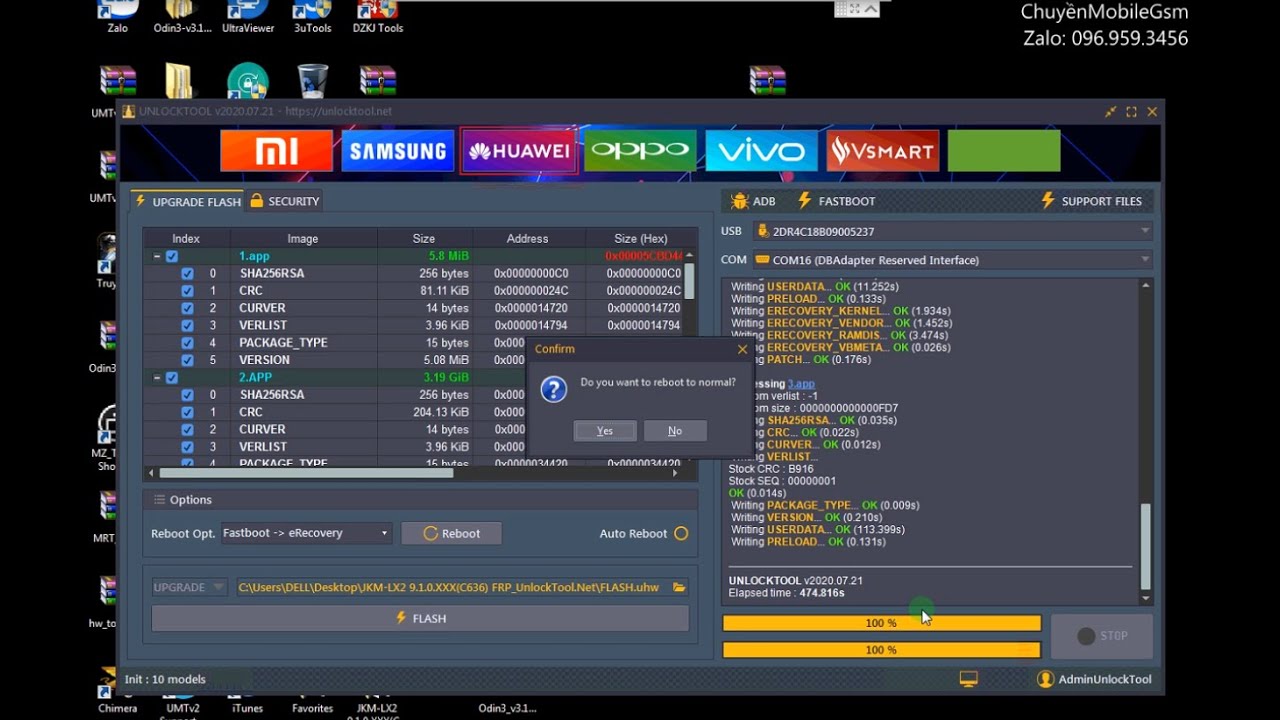Select the blank green brand tile
Viewport: 1280px width, 720px height.
[1004, 151]
